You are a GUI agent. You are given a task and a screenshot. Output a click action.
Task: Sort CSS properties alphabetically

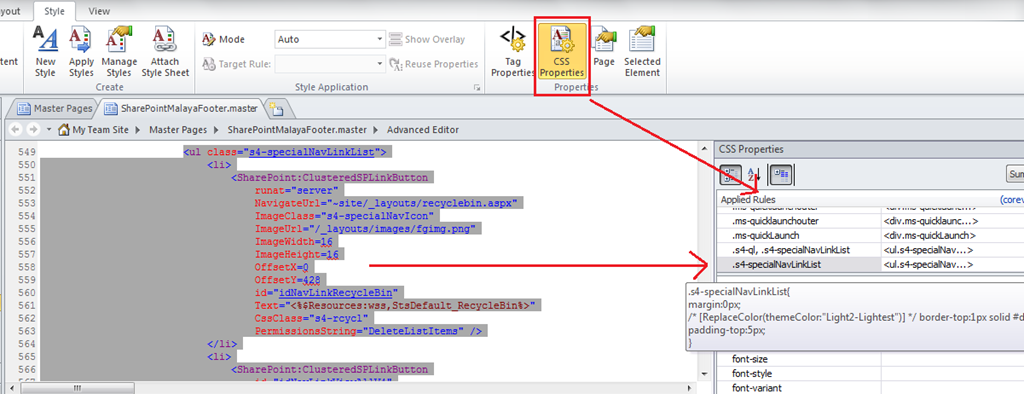(754, 174)
